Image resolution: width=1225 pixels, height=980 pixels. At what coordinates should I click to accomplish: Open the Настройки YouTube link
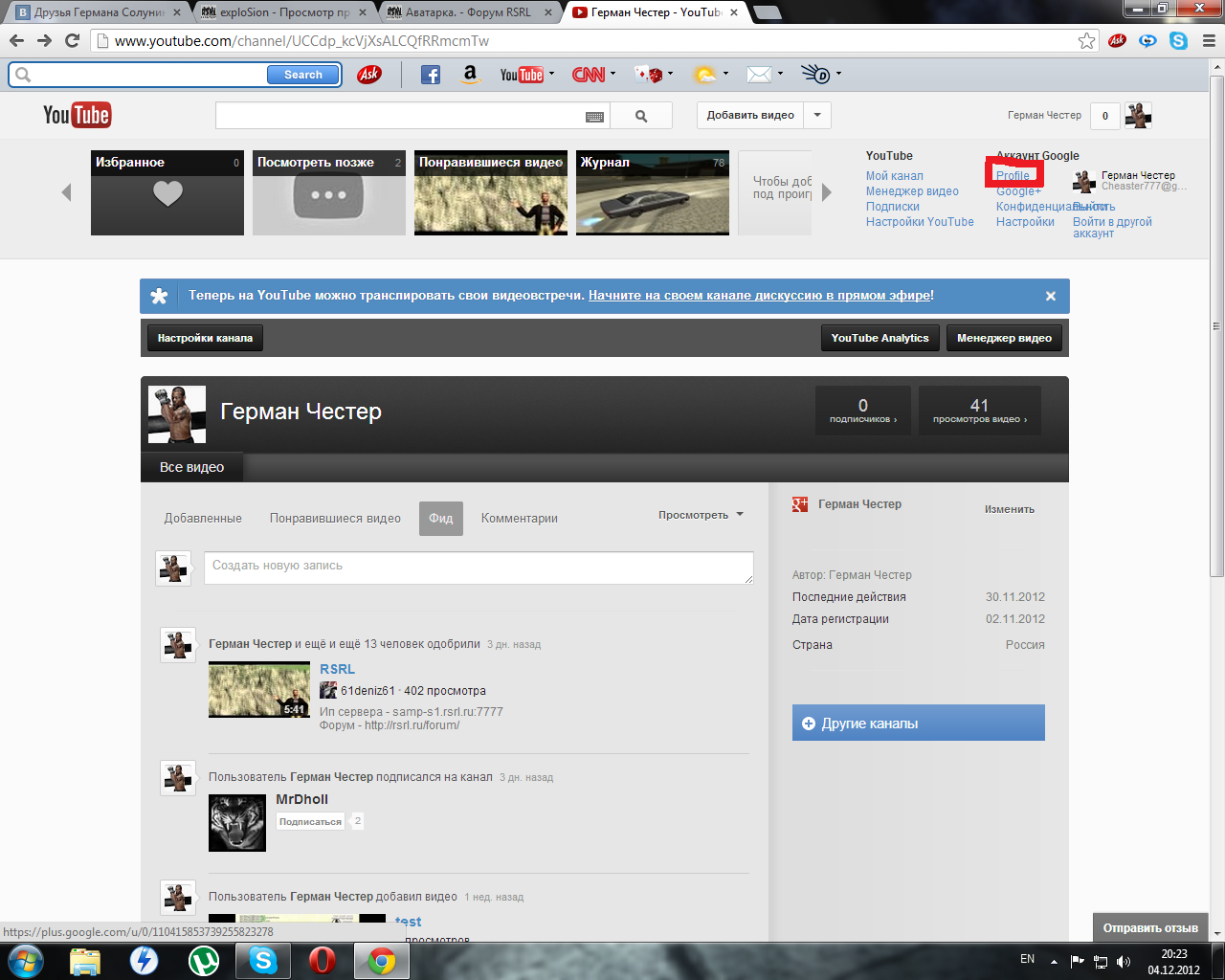click(920, 222)
